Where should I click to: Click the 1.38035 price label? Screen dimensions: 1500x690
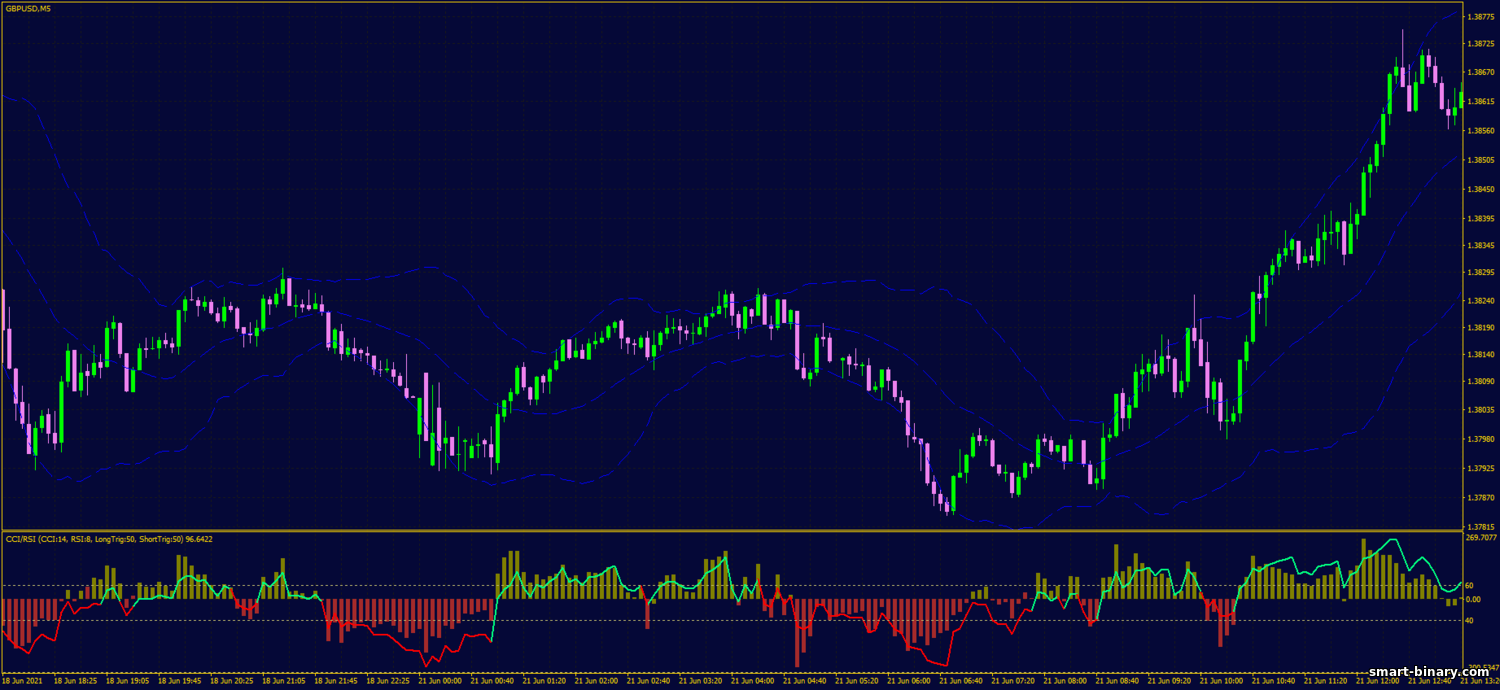tap(1480, 410)
